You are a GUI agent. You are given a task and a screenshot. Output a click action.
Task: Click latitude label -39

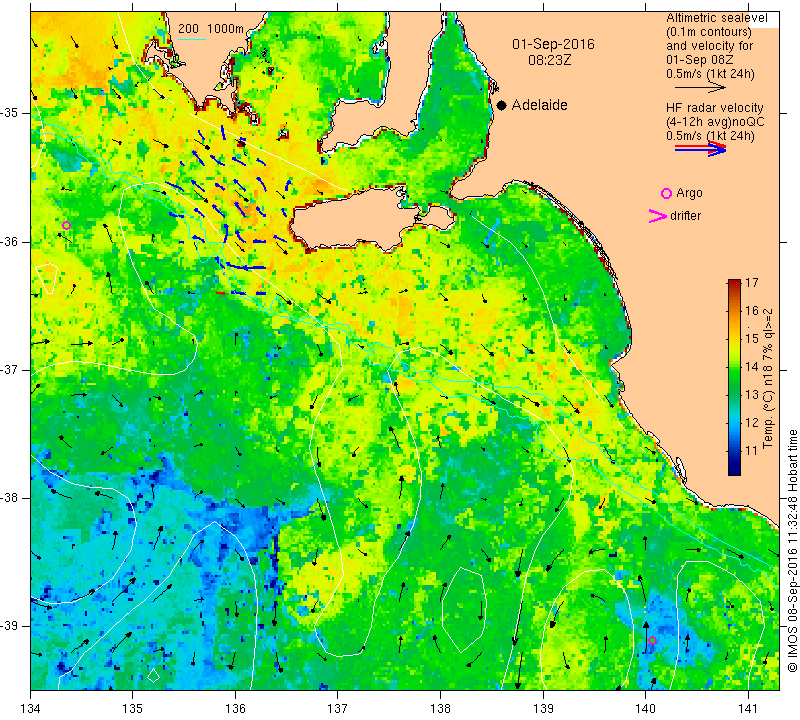(11, 626)
